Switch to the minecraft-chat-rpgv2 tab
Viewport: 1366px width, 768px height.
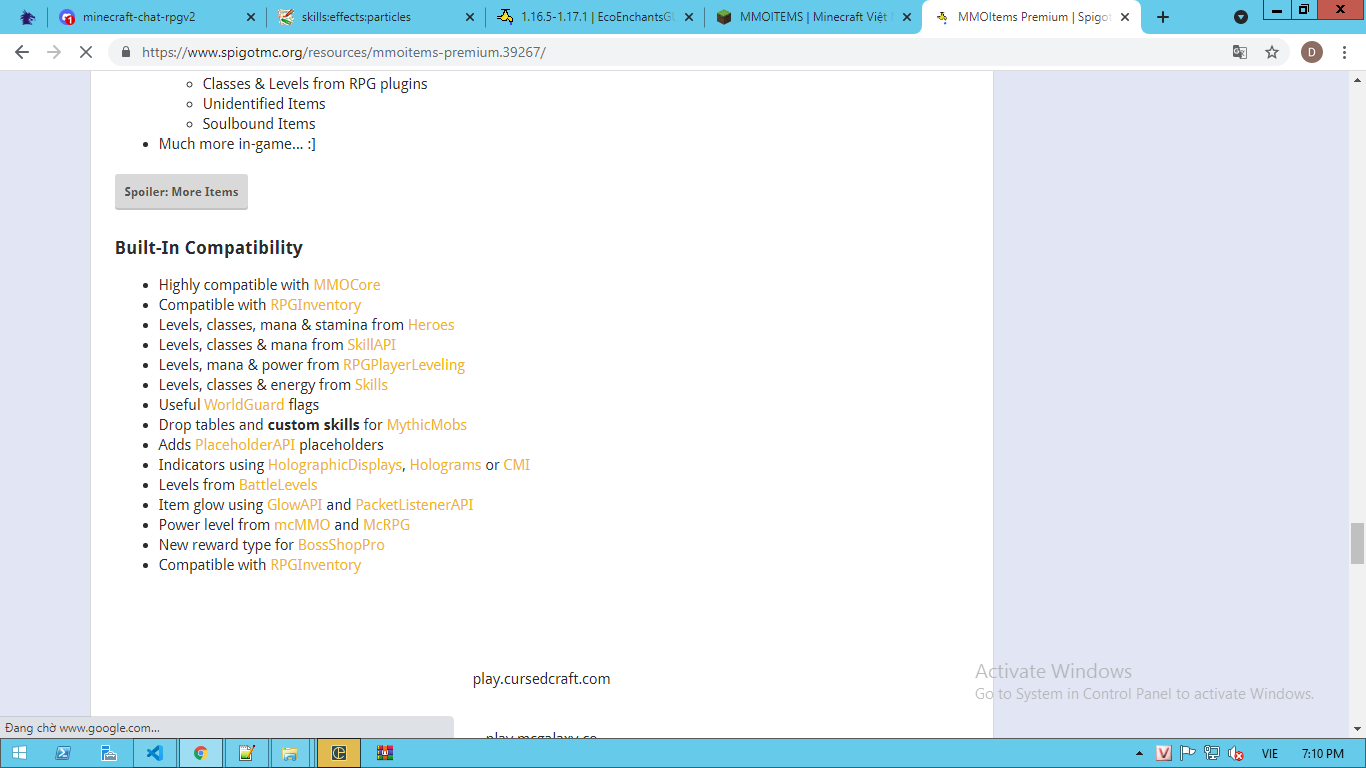coord(138,17)
